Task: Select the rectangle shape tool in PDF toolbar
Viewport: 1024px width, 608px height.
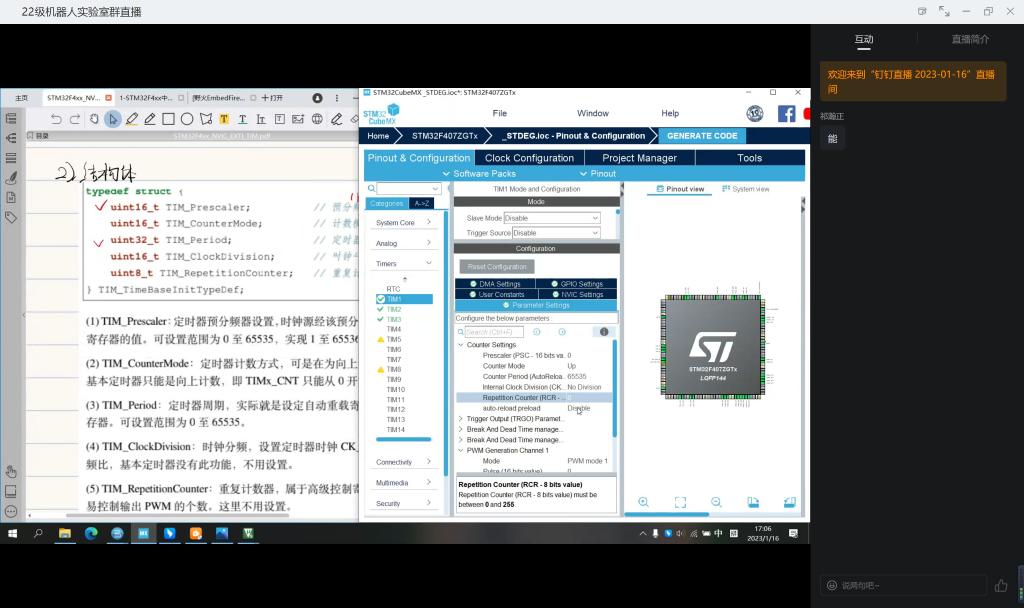Action: coord(169,119)
